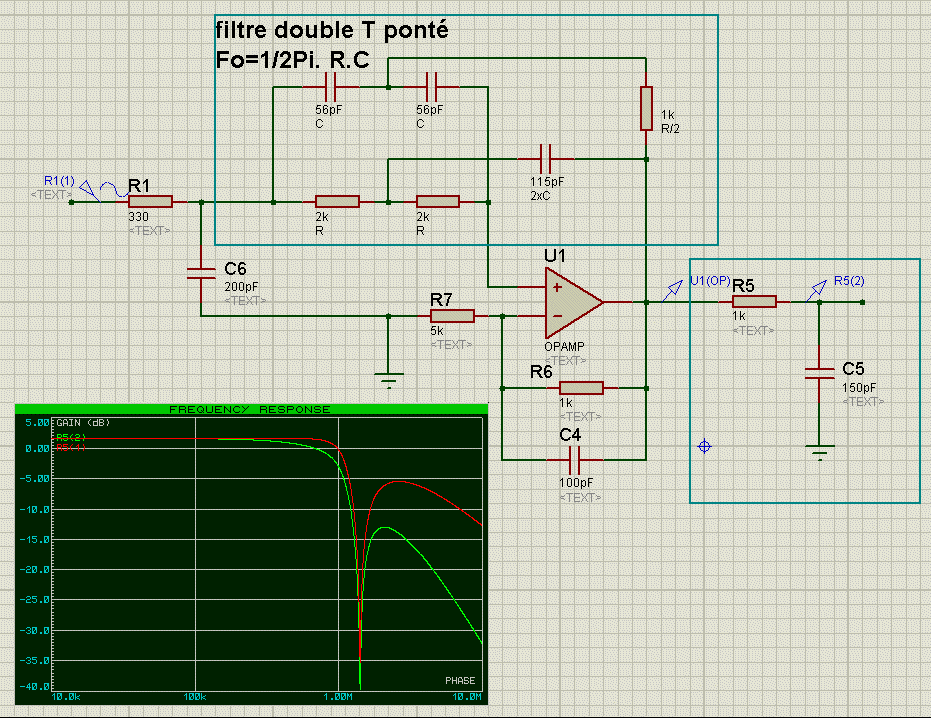Click the 100pF value under C4

point(576,483)
